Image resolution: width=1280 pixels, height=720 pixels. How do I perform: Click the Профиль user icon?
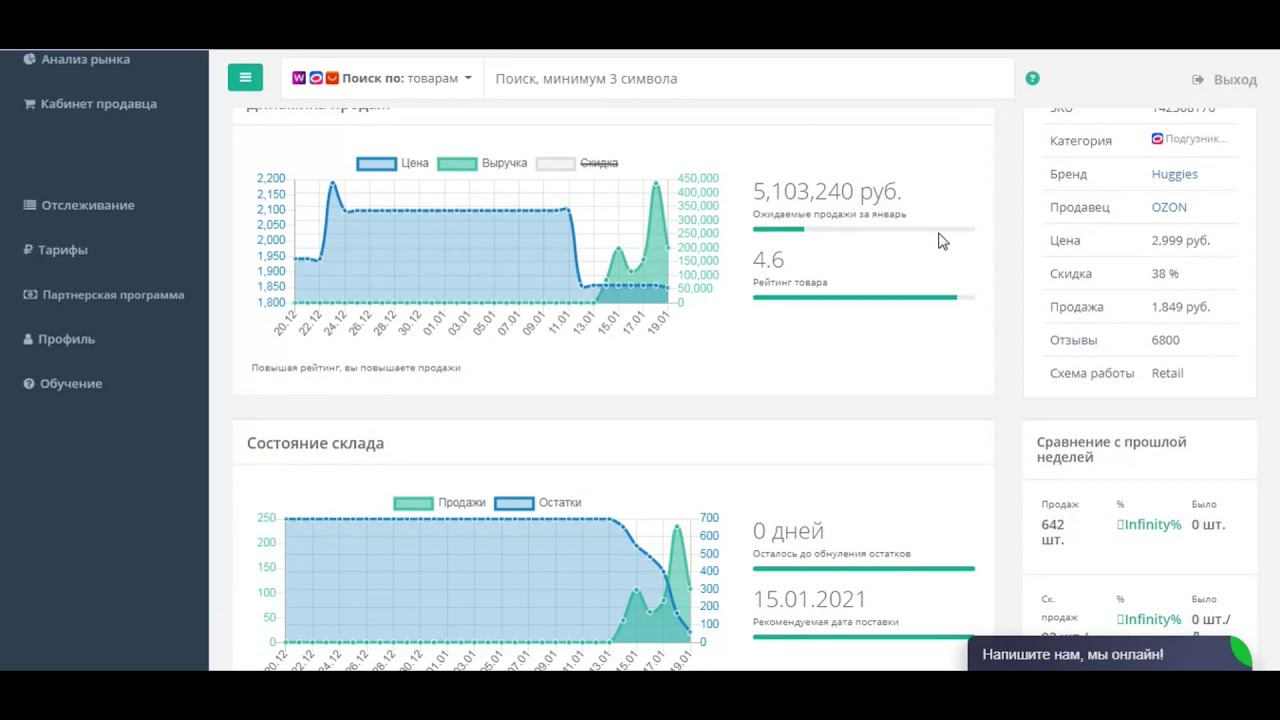(x=29, y=339)
